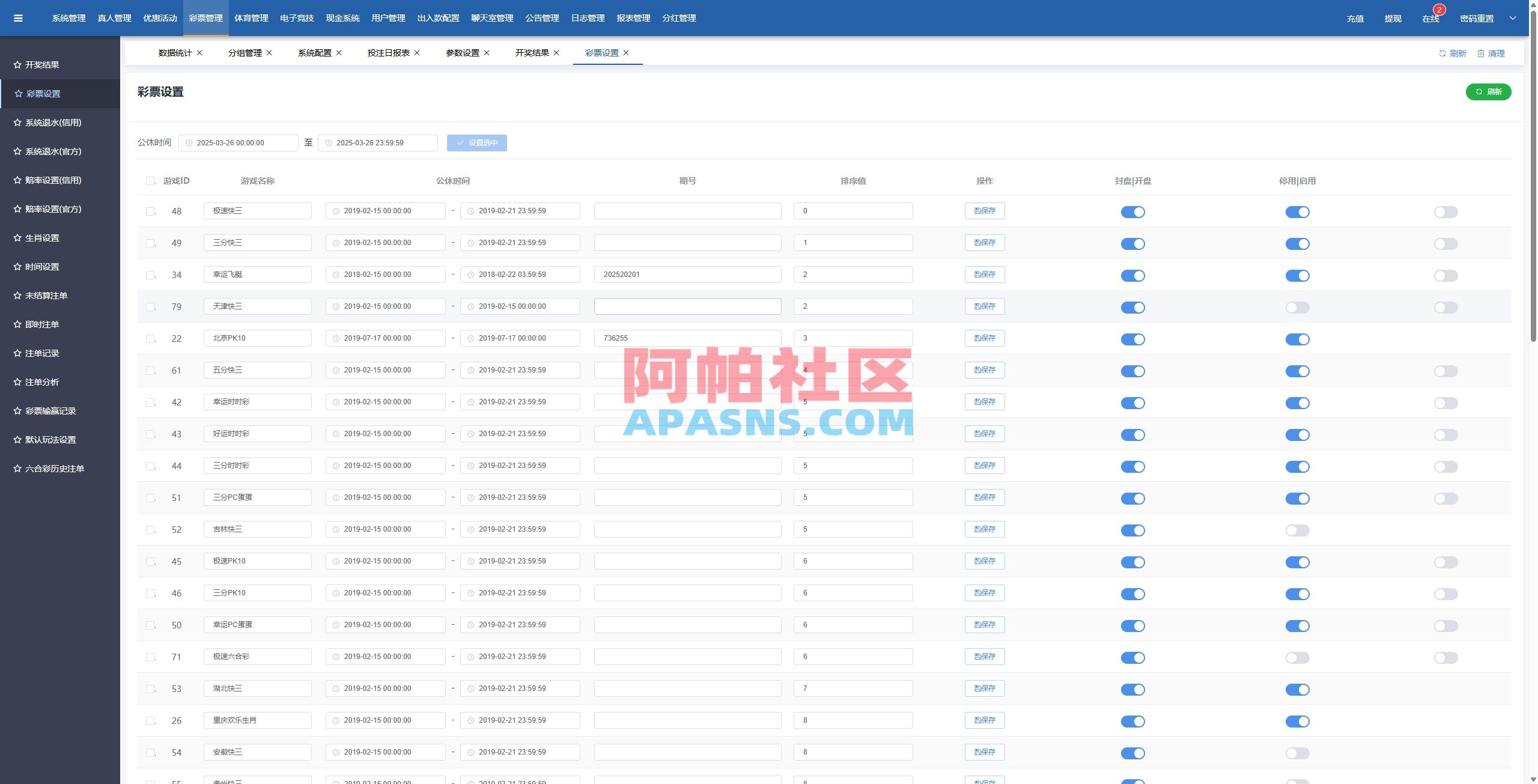The height and width of the screenshot is (784, 1538).
Task: Click 保存 button for 极速快三 row
Action: [x=985, y=211]
